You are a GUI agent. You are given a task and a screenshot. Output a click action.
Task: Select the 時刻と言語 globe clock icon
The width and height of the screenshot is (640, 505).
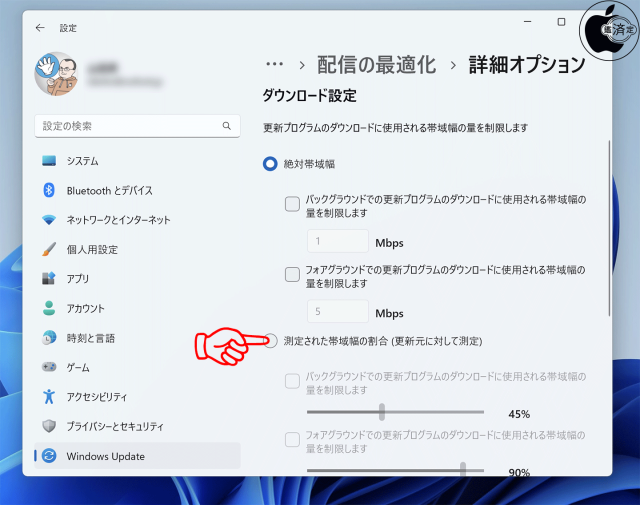click(x=49, y=338)
